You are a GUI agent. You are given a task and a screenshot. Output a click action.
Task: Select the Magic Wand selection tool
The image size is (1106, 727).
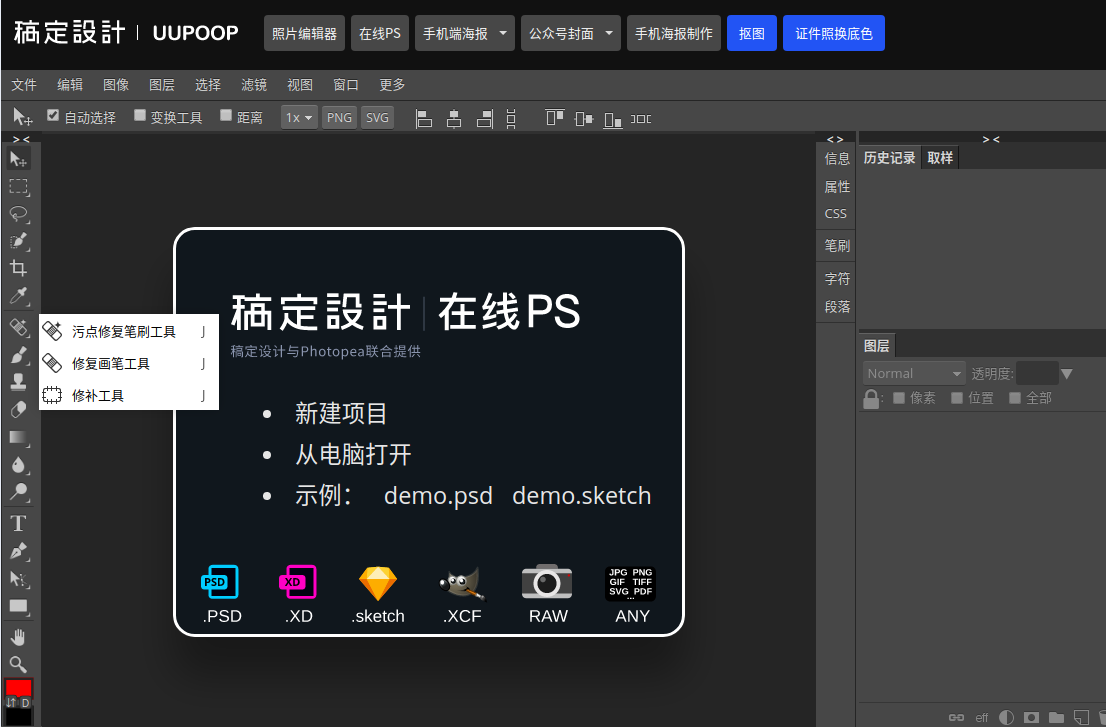pyautogui.click(x=18, y=241)
